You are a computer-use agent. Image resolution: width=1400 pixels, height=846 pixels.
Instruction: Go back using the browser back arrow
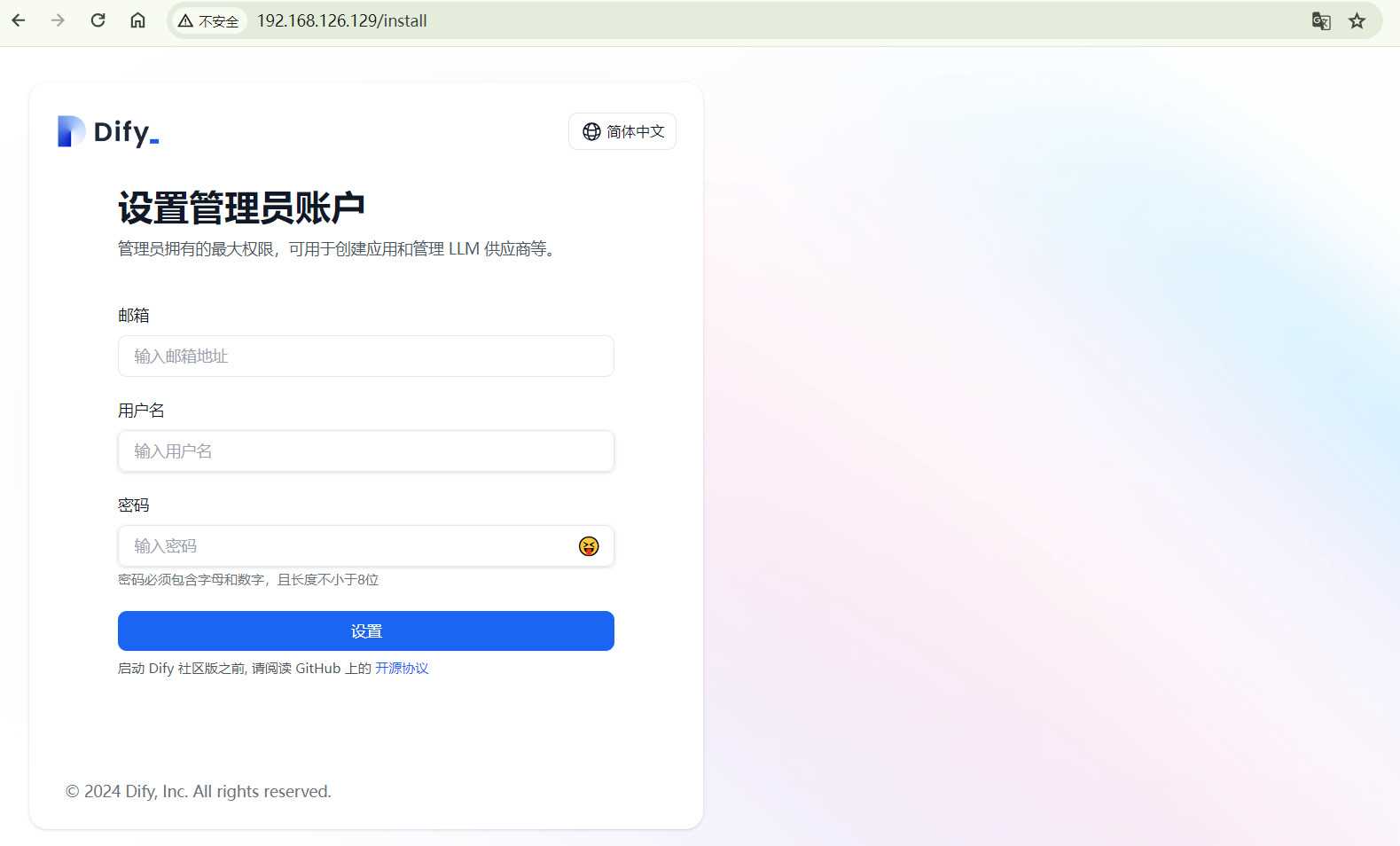[19, 20]
